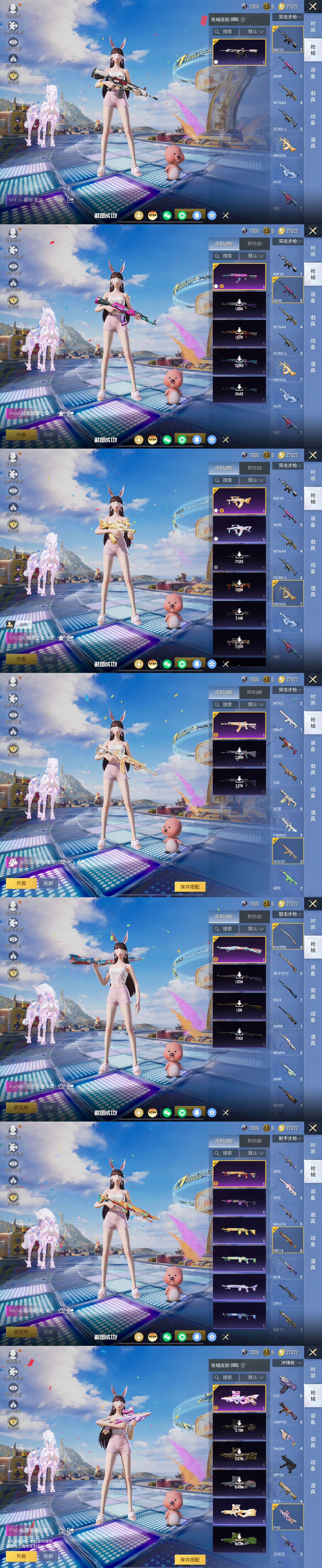Viewport: 322px width, 1568px height.
Task: Download the Kar98K skin marked 1.85M
Action: click(239, 977)
